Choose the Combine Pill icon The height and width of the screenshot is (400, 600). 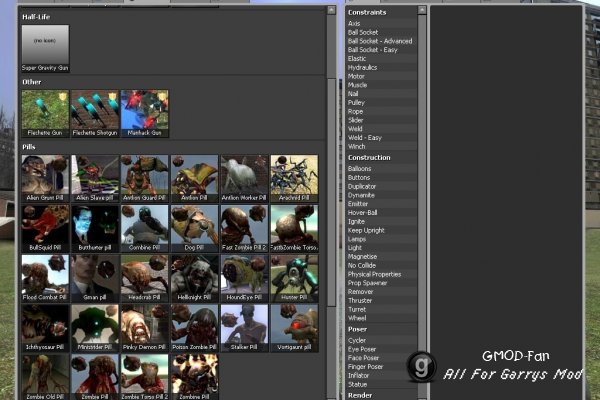tap(145, 229)
